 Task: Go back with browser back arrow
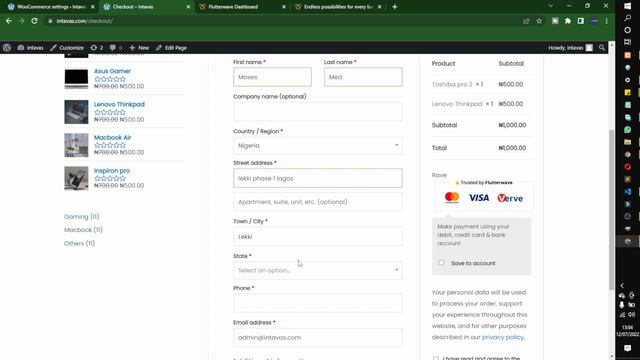coord(9,21)
